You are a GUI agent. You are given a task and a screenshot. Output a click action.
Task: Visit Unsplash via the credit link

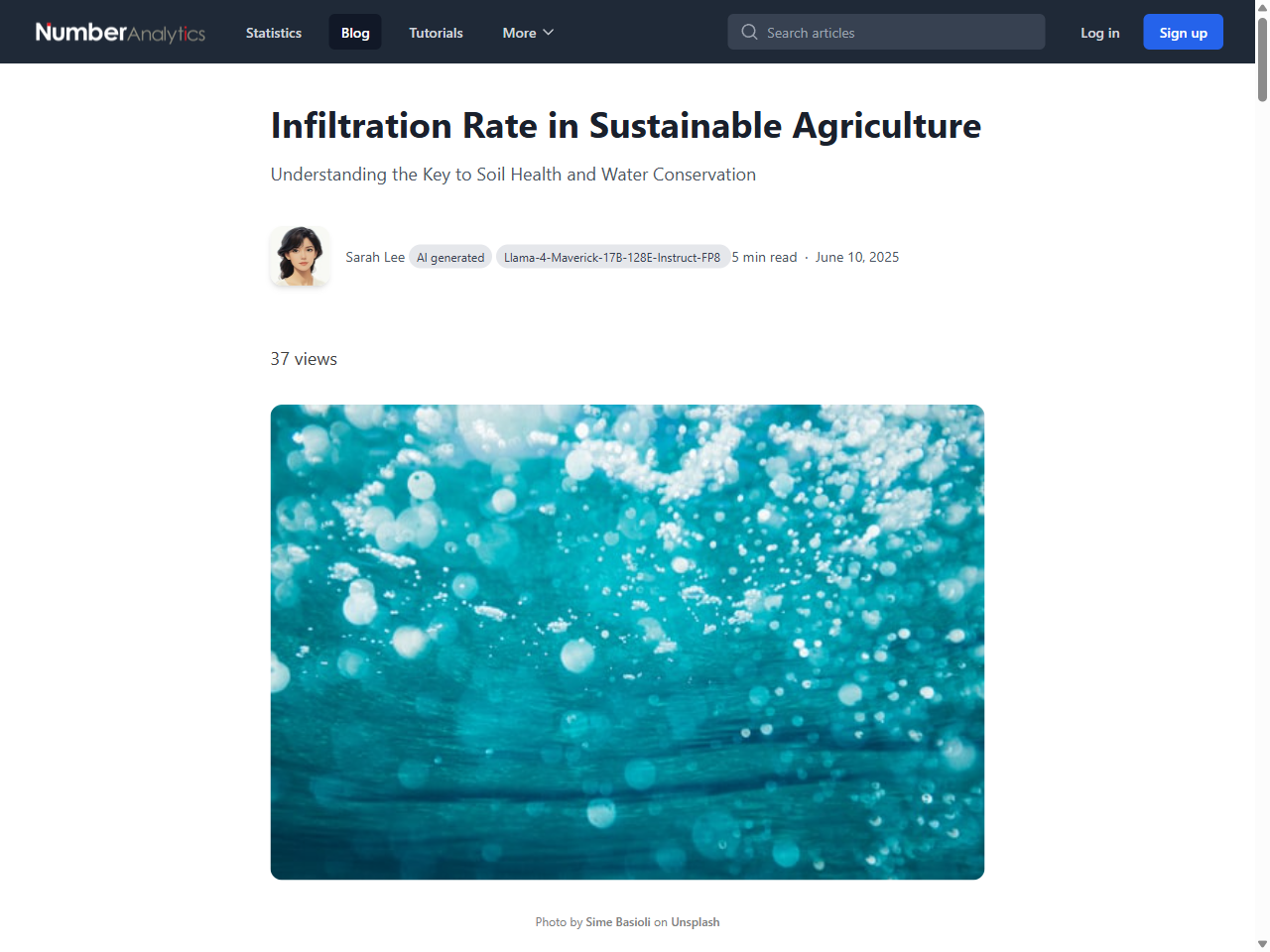coord(695,921)
